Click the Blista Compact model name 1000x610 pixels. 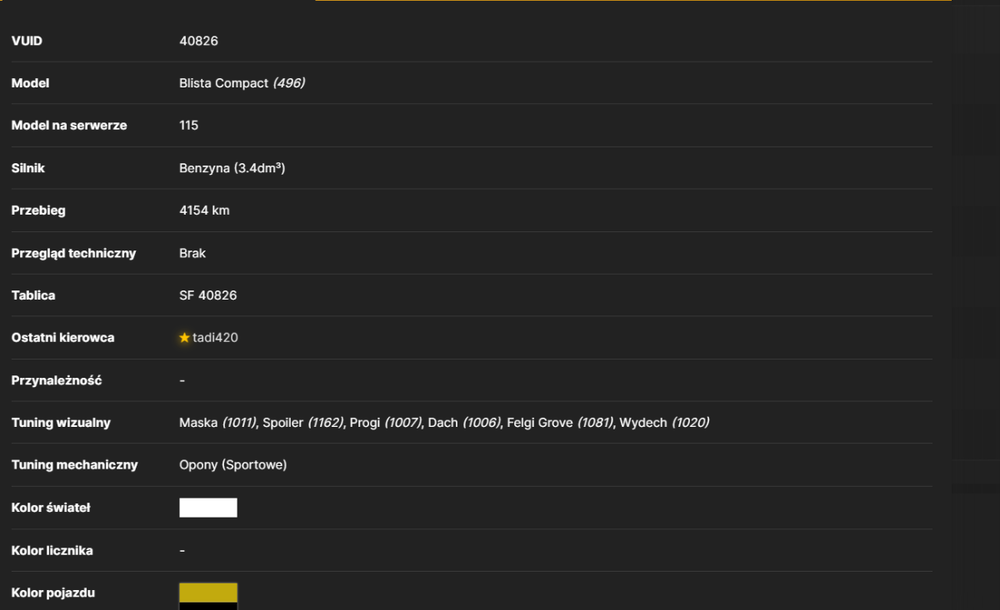pos(223,83)
